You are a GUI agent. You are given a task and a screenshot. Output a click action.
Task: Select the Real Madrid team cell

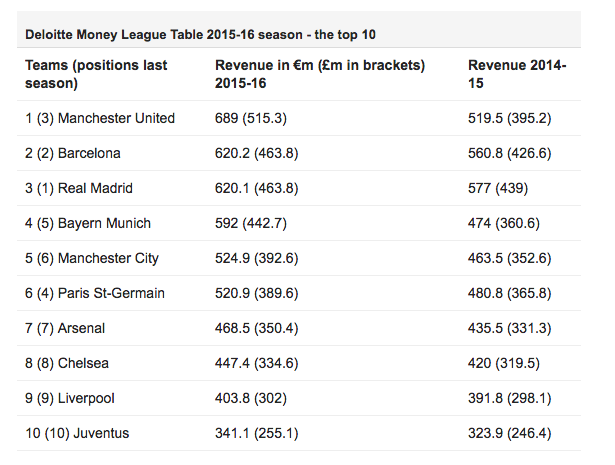tap(79, 188)
